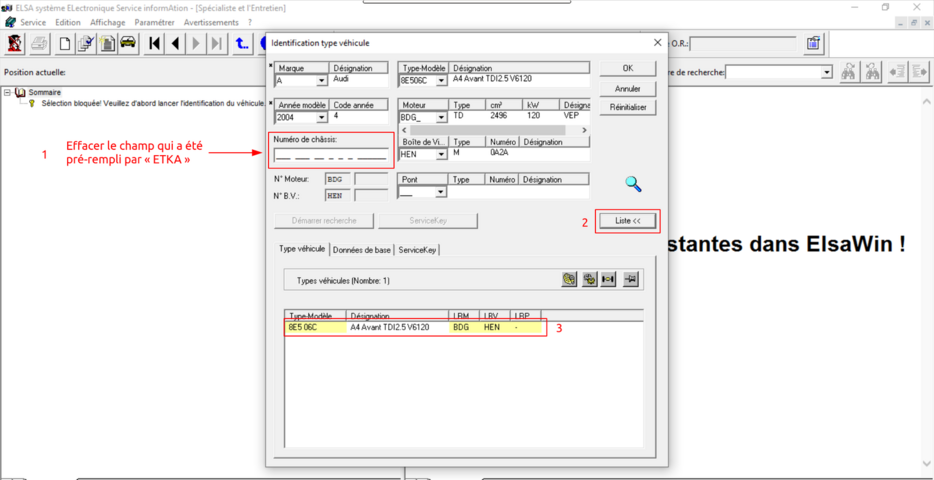
Task: Click the Désignation column header in list
Action: [397, 316]
